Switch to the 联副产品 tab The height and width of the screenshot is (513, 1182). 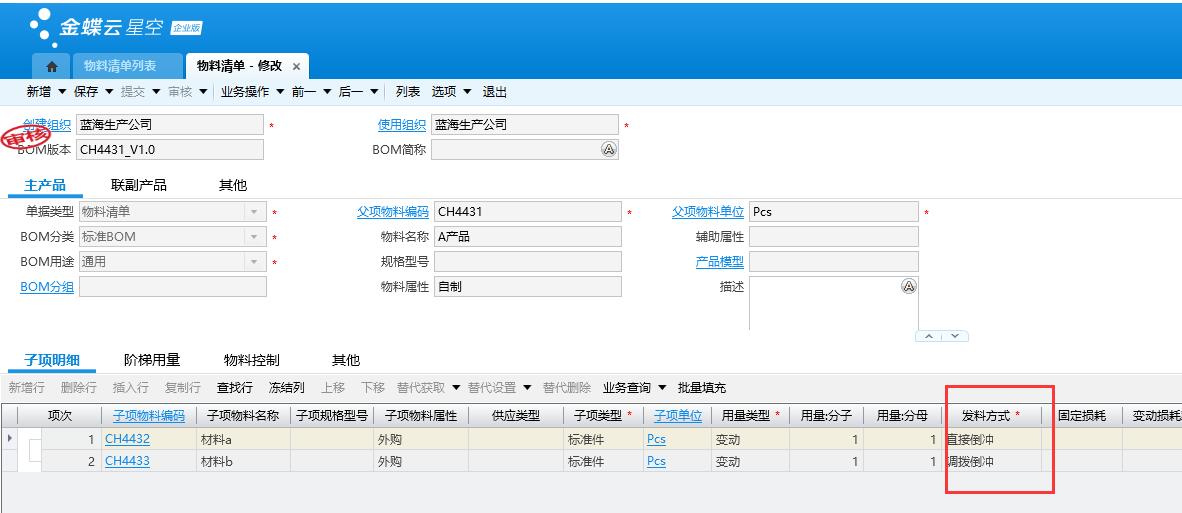click(x=139, y=185)
